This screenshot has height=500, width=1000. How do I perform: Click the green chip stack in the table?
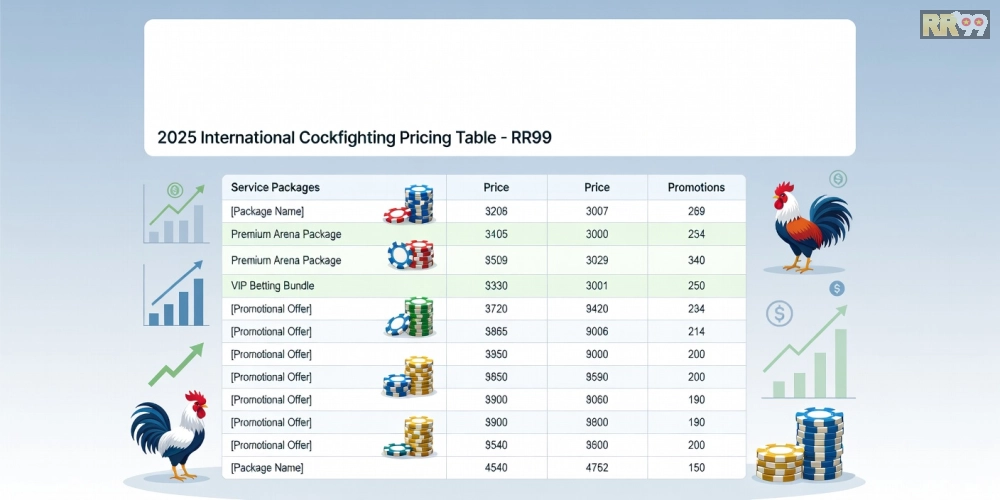coord(409,317)
